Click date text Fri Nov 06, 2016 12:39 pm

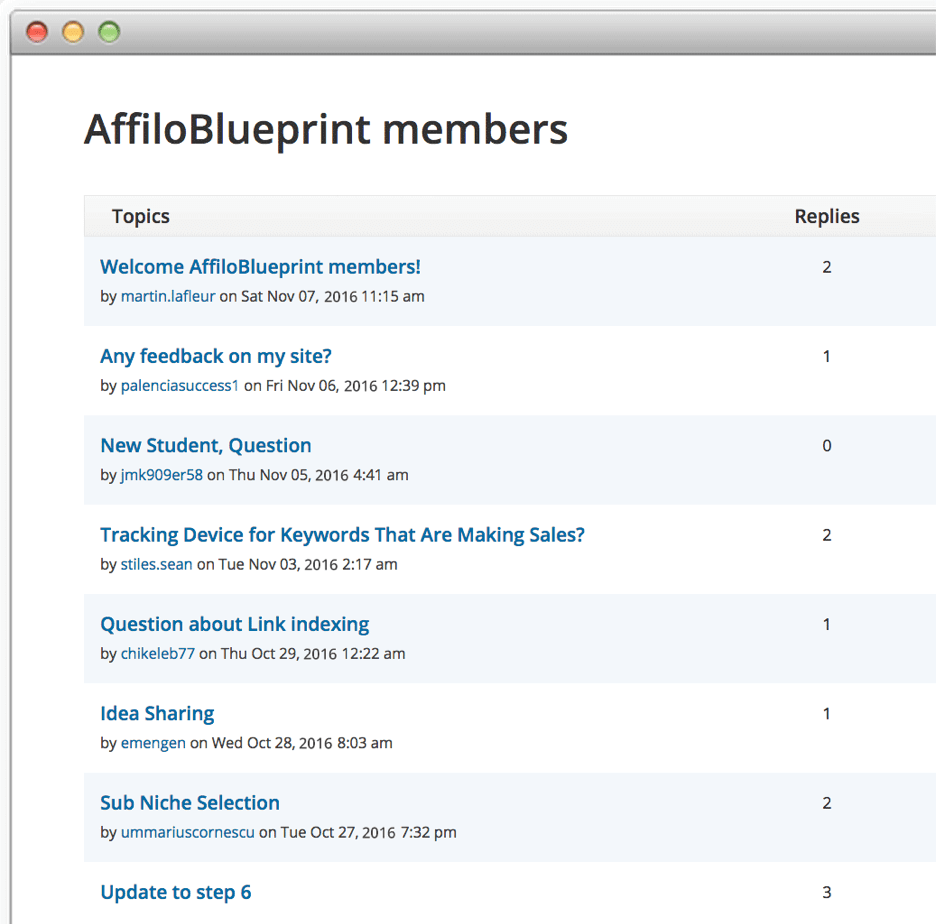click(356, 386)
